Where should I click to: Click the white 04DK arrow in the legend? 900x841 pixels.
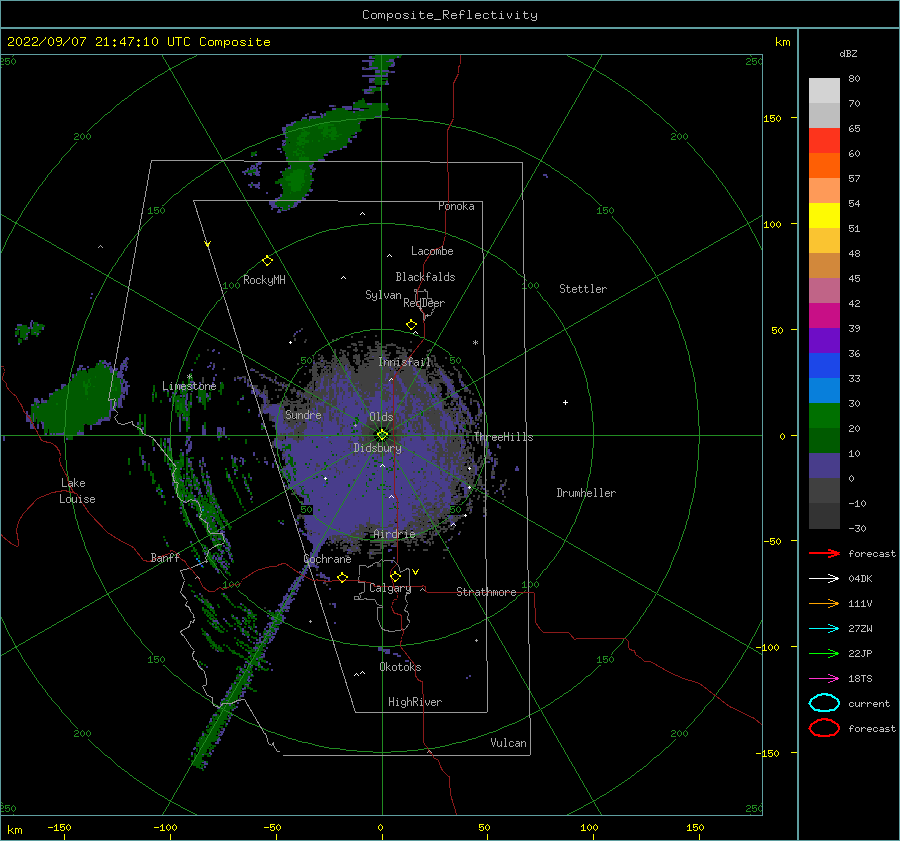click(824, 578)
